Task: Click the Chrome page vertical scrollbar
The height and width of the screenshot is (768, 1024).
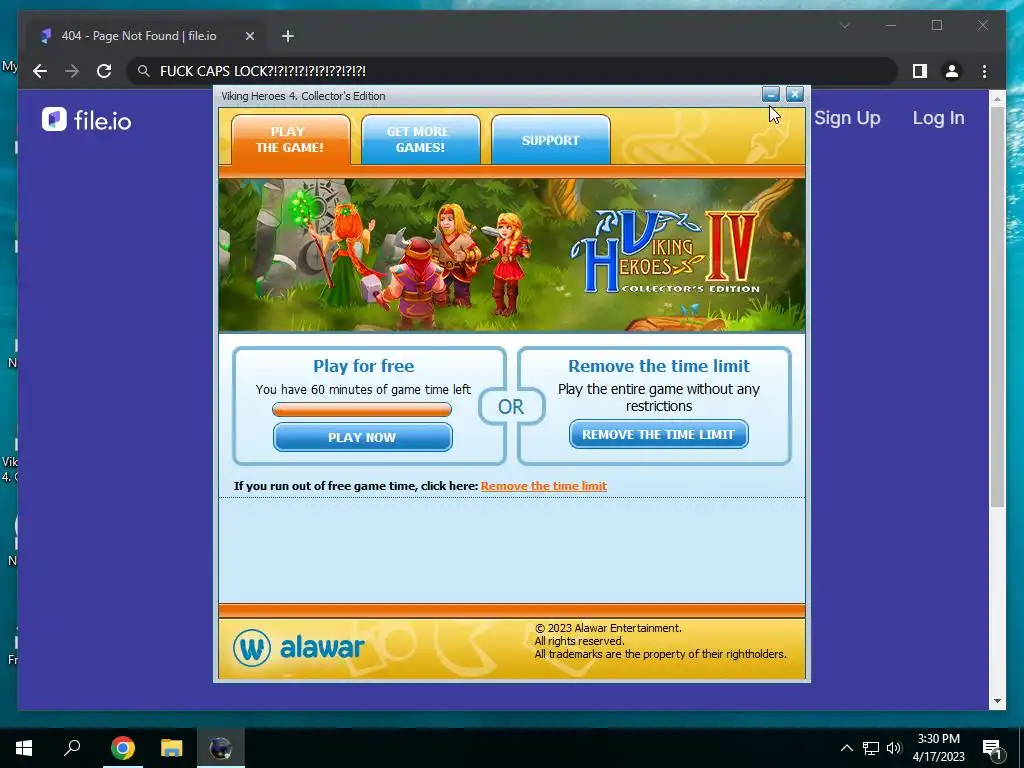Action: pyautogui.click(x=997, y=307)
